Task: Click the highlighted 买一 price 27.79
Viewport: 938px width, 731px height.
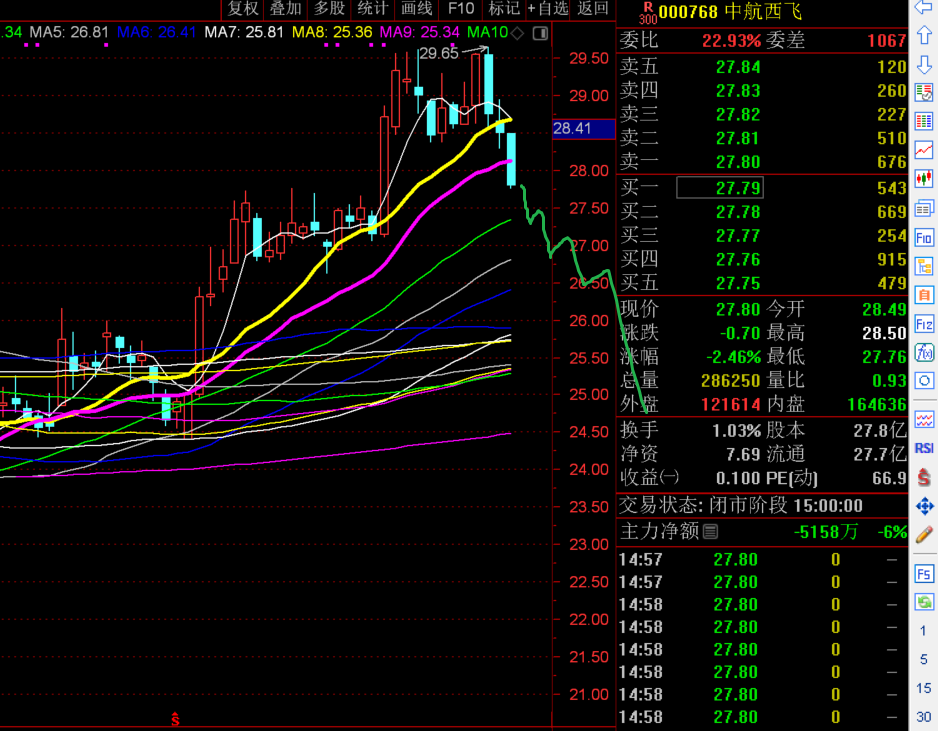Action: tap(720, 188)
